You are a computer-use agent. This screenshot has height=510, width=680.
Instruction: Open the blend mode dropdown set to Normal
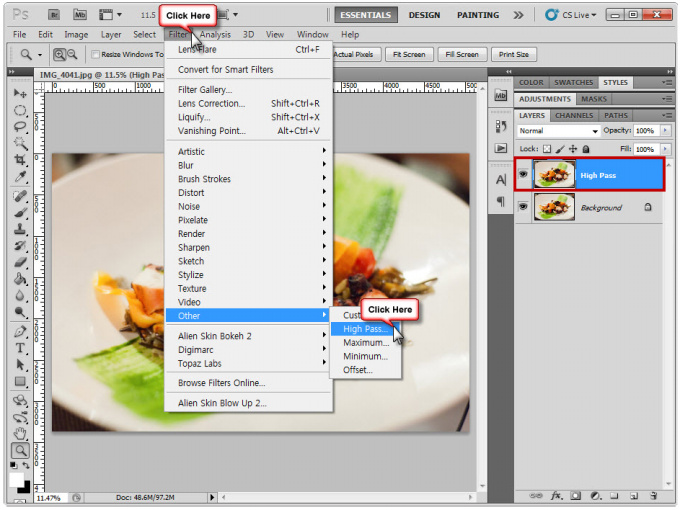pos(558,131)
